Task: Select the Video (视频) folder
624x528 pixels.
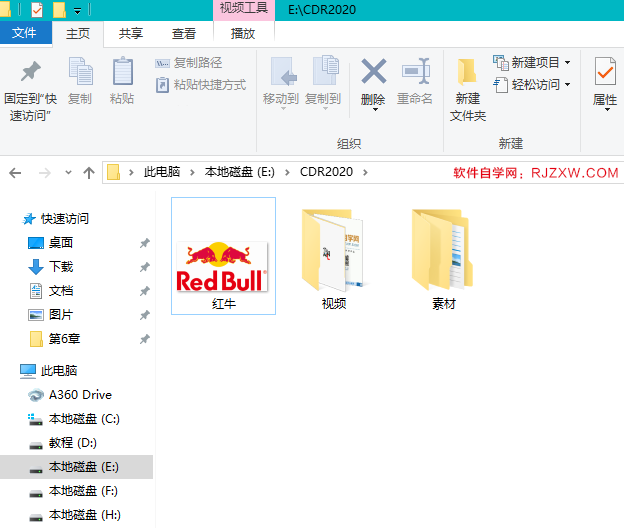Action: click(x=333, y=259)
